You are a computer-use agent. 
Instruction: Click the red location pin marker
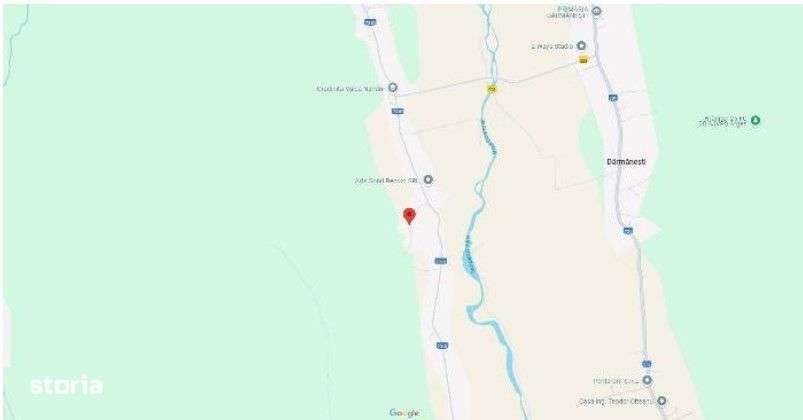coord(409,216)
